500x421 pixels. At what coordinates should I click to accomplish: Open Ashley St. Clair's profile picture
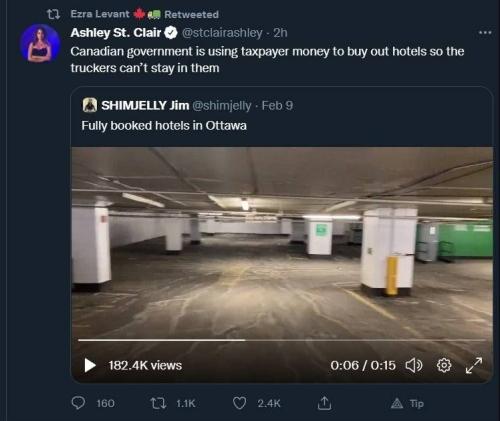(x=40, y=43)
